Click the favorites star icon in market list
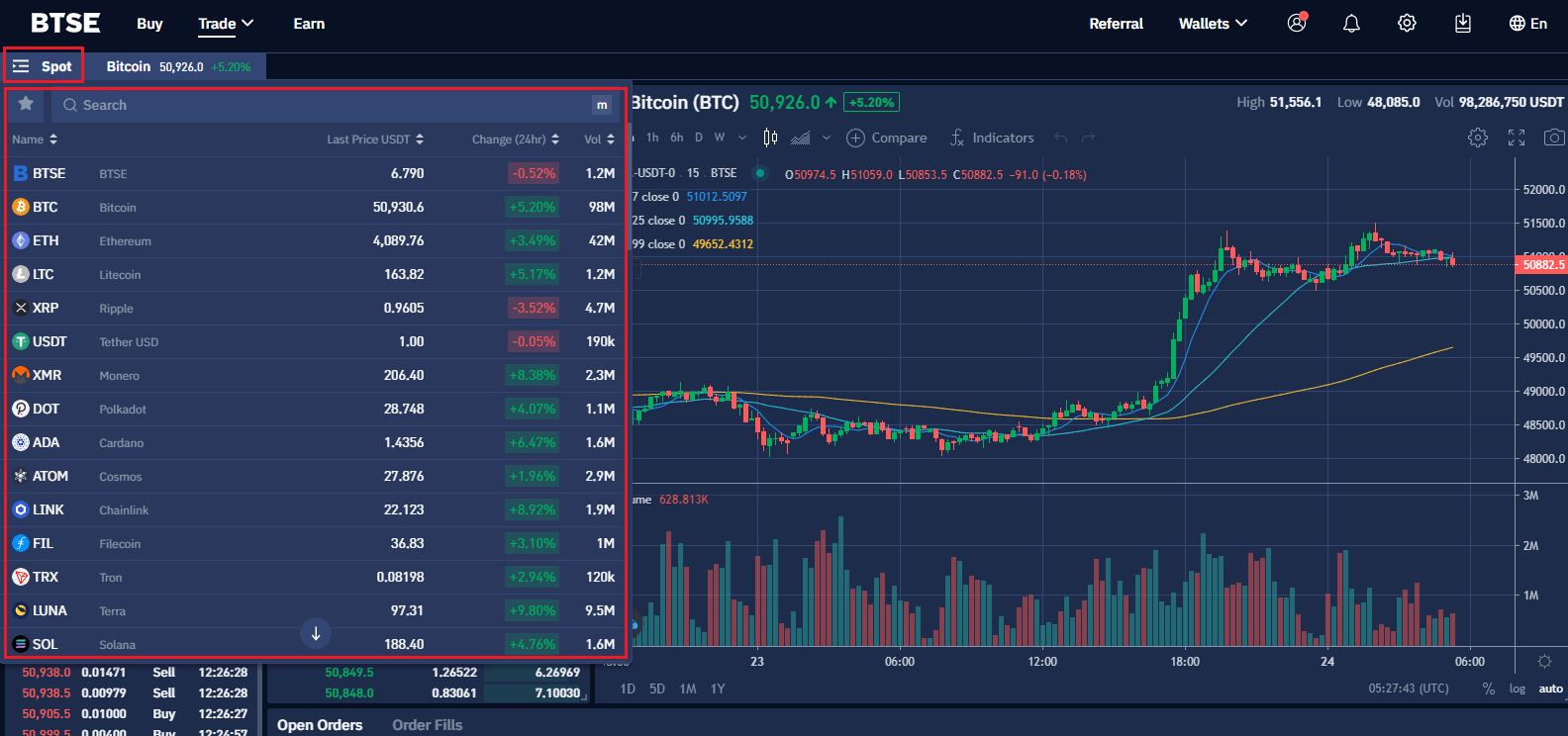 coord(26,104)
